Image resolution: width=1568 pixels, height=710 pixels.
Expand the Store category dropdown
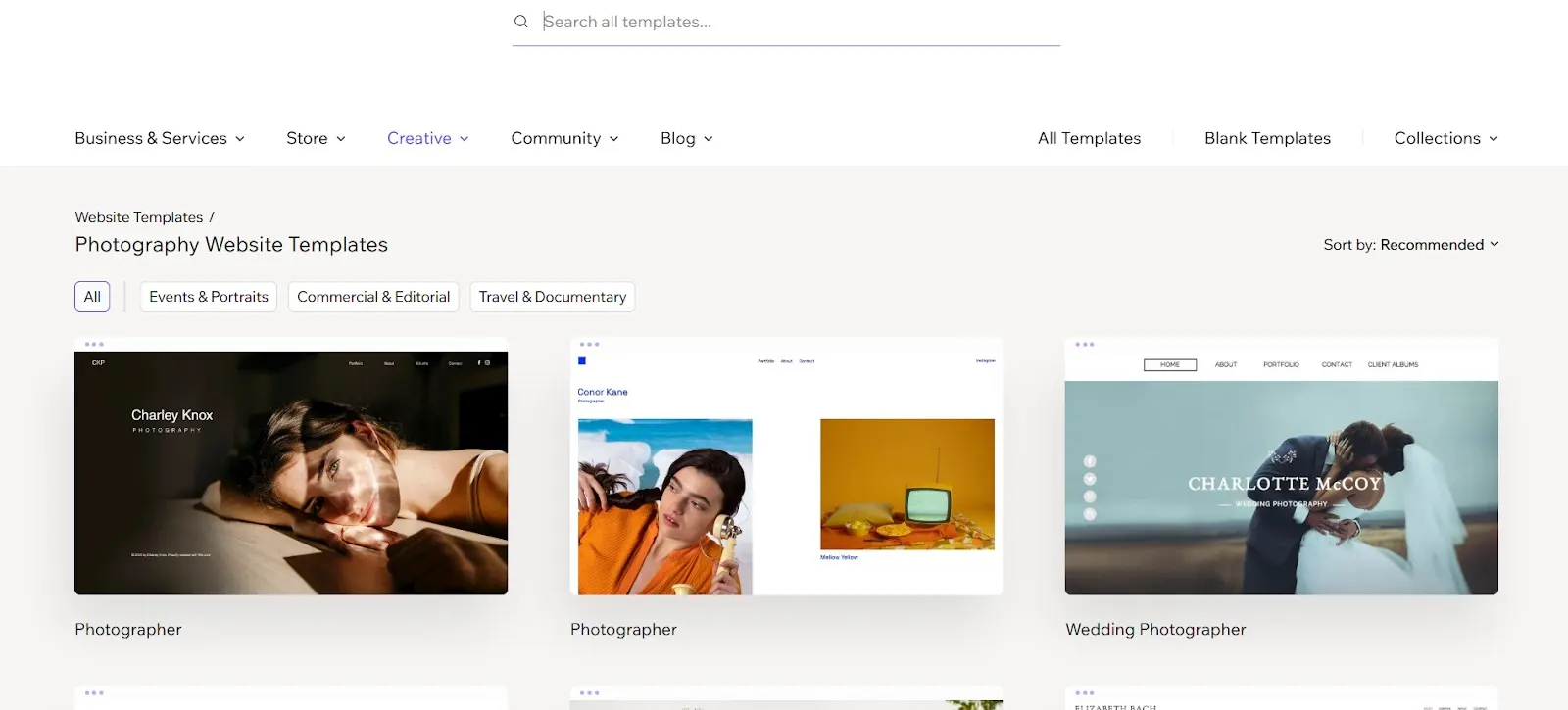(x=316, y=138)
